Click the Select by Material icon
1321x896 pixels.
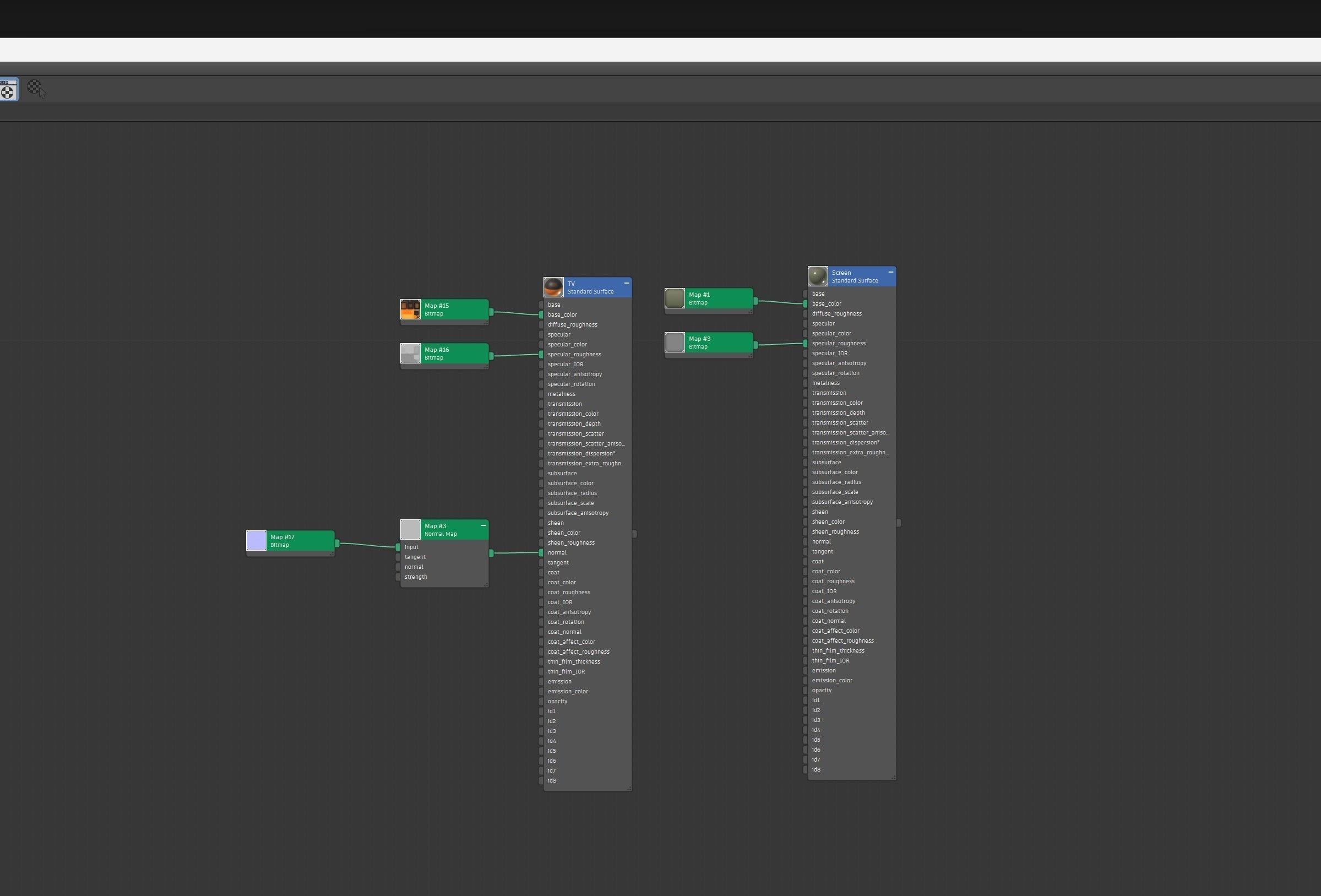36,88
